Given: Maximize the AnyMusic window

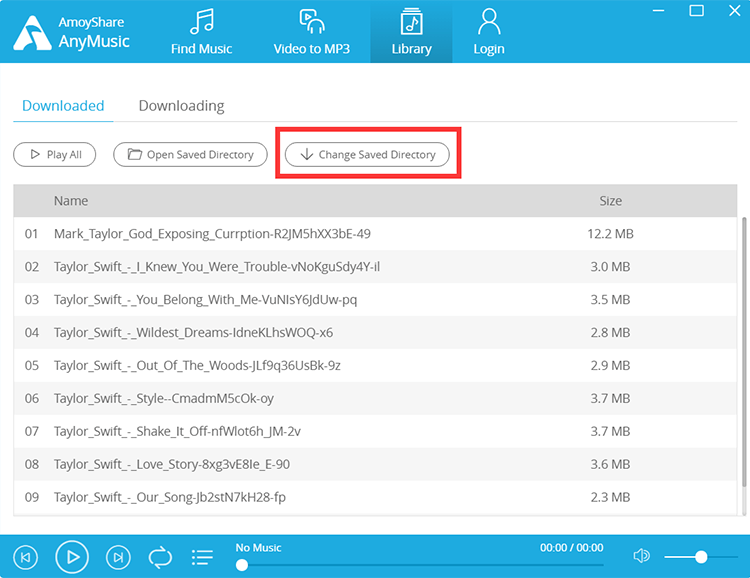Looking at the screenshot, I should 696,11.
